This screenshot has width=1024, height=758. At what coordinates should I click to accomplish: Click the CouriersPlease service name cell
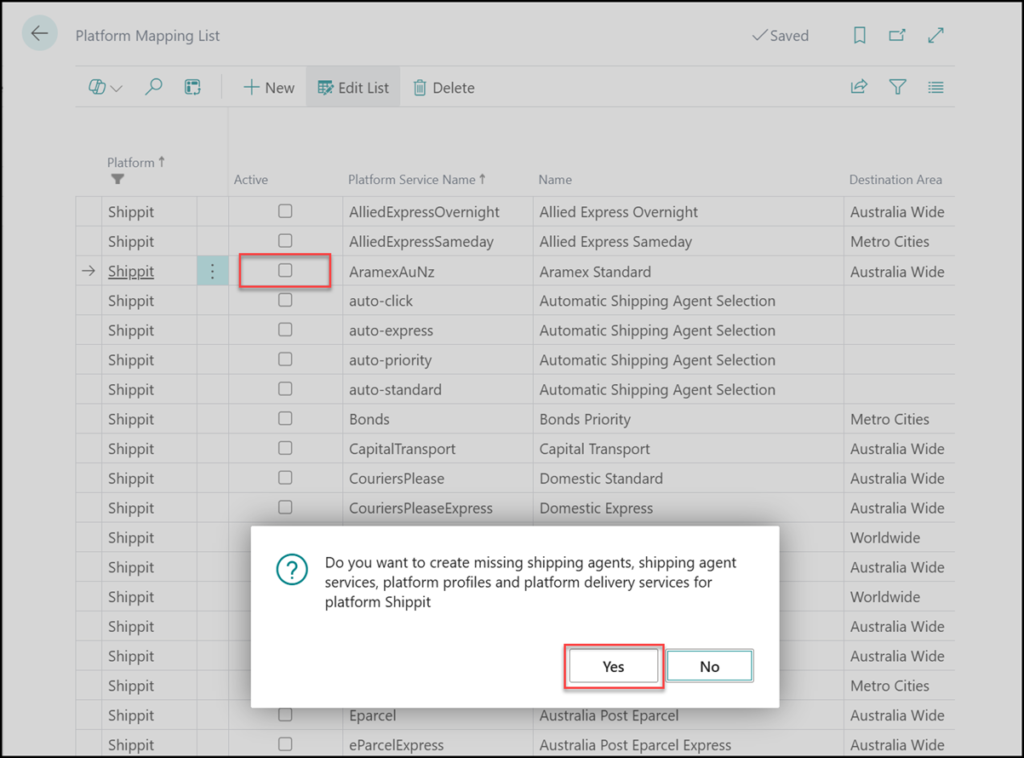coord(397,478)
